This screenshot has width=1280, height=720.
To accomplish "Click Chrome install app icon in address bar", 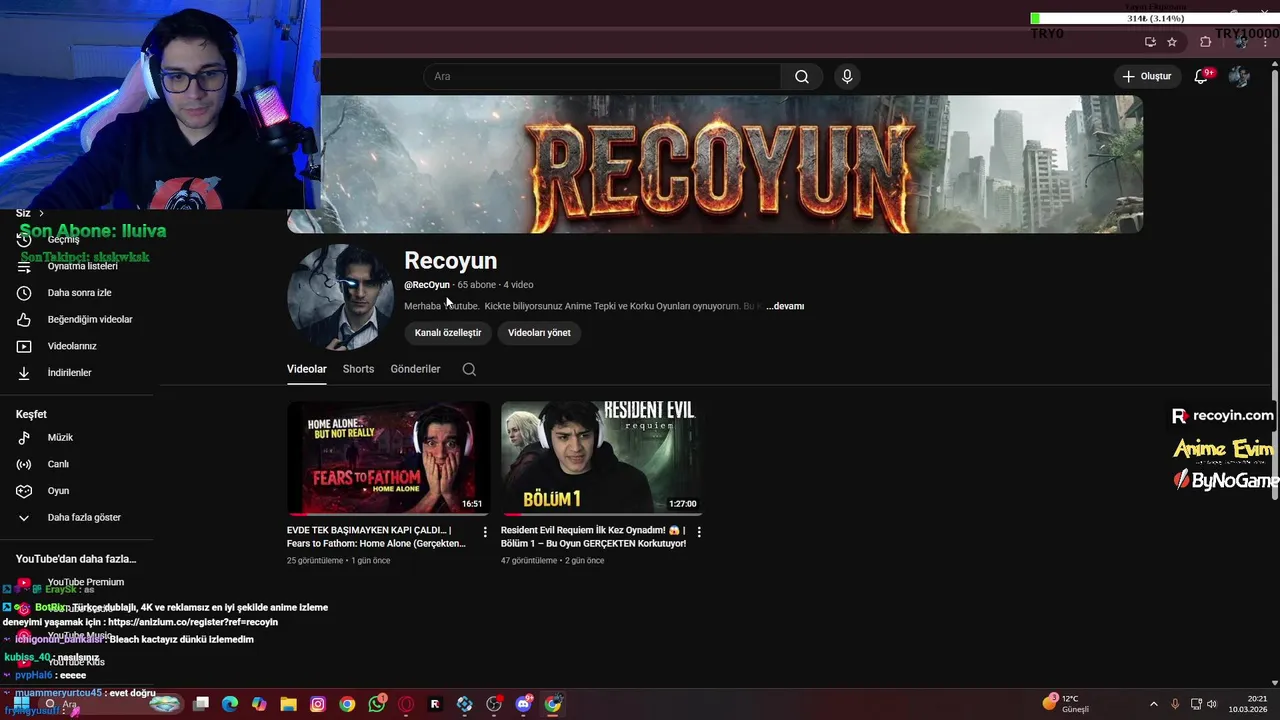I will coord(1150,42).
